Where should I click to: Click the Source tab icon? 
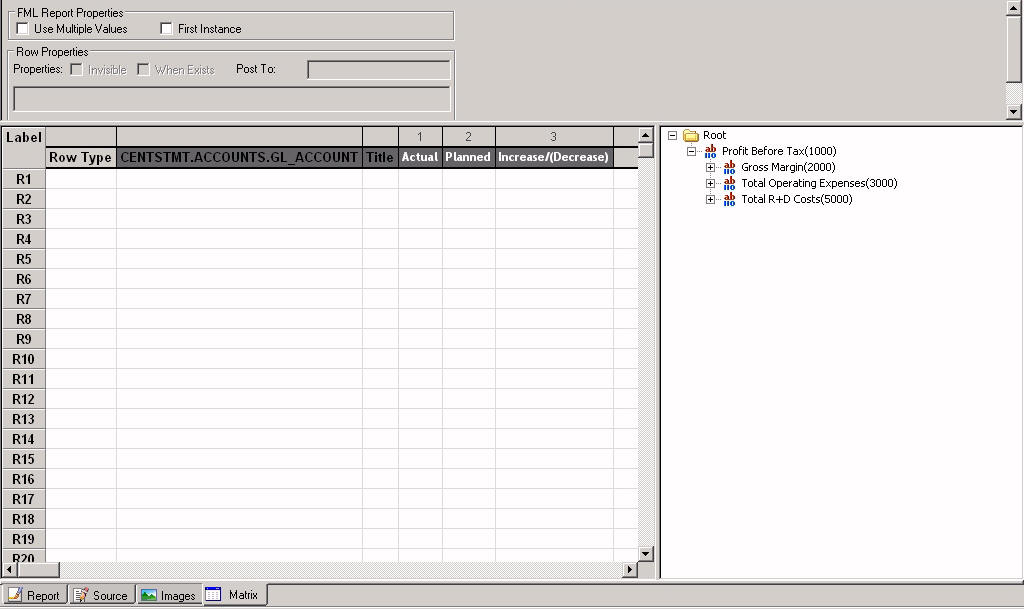tap(80, 595)
